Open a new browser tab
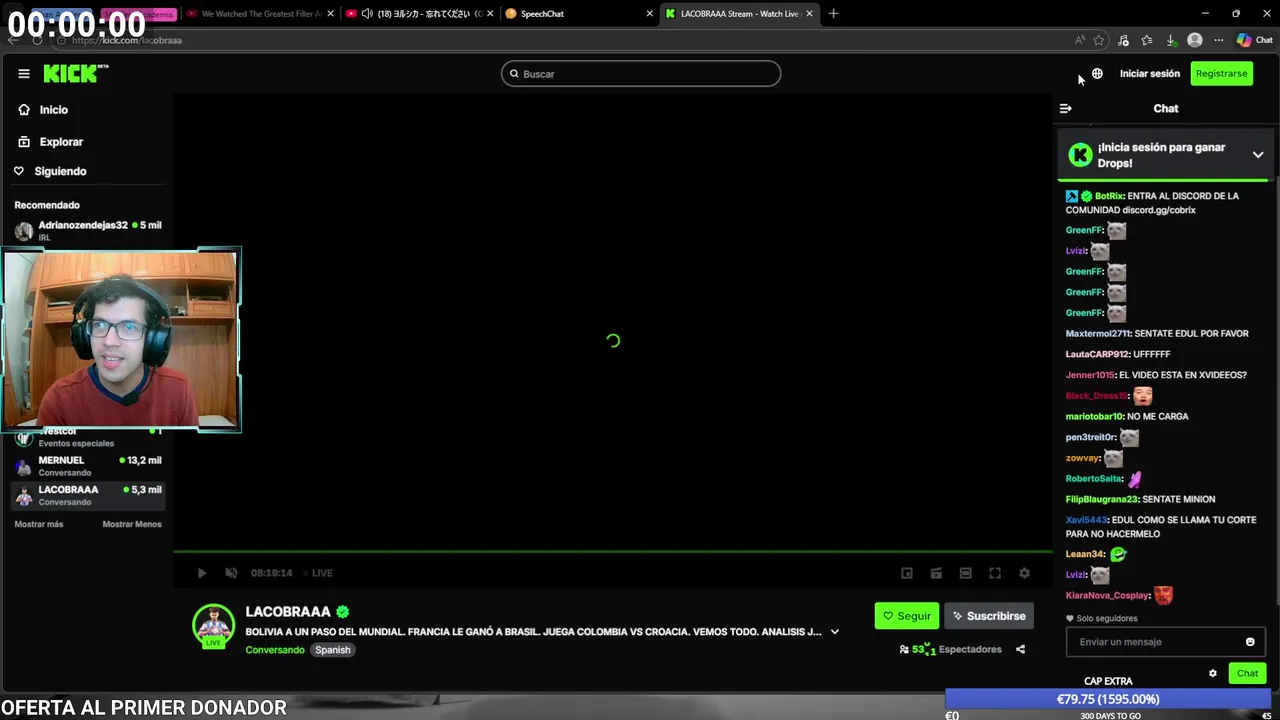This screenshot has height=720, width=1280. (833, 13)
